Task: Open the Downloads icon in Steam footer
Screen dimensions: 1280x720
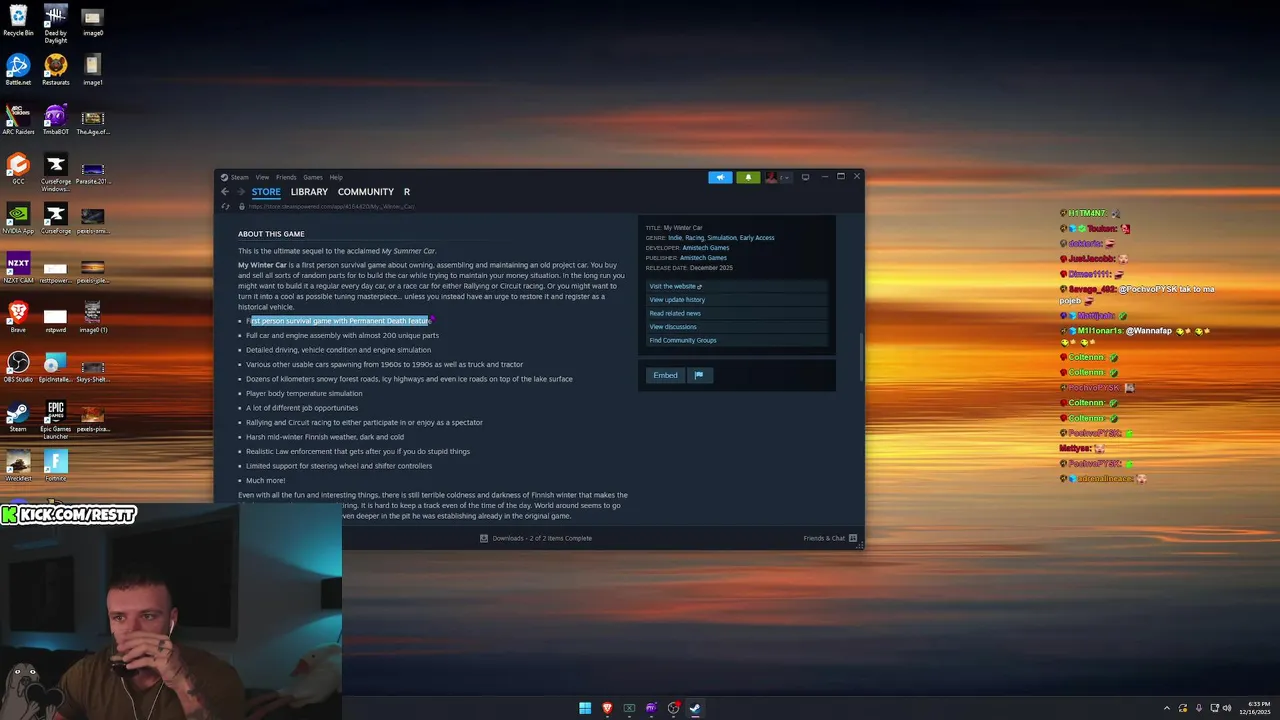Action: [x=484, y=538]
